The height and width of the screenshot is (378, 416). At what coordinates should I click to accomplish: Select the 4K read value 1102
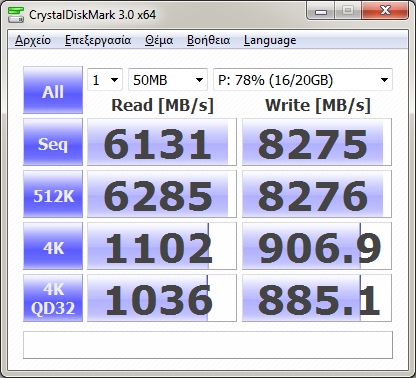coord(162,246)
